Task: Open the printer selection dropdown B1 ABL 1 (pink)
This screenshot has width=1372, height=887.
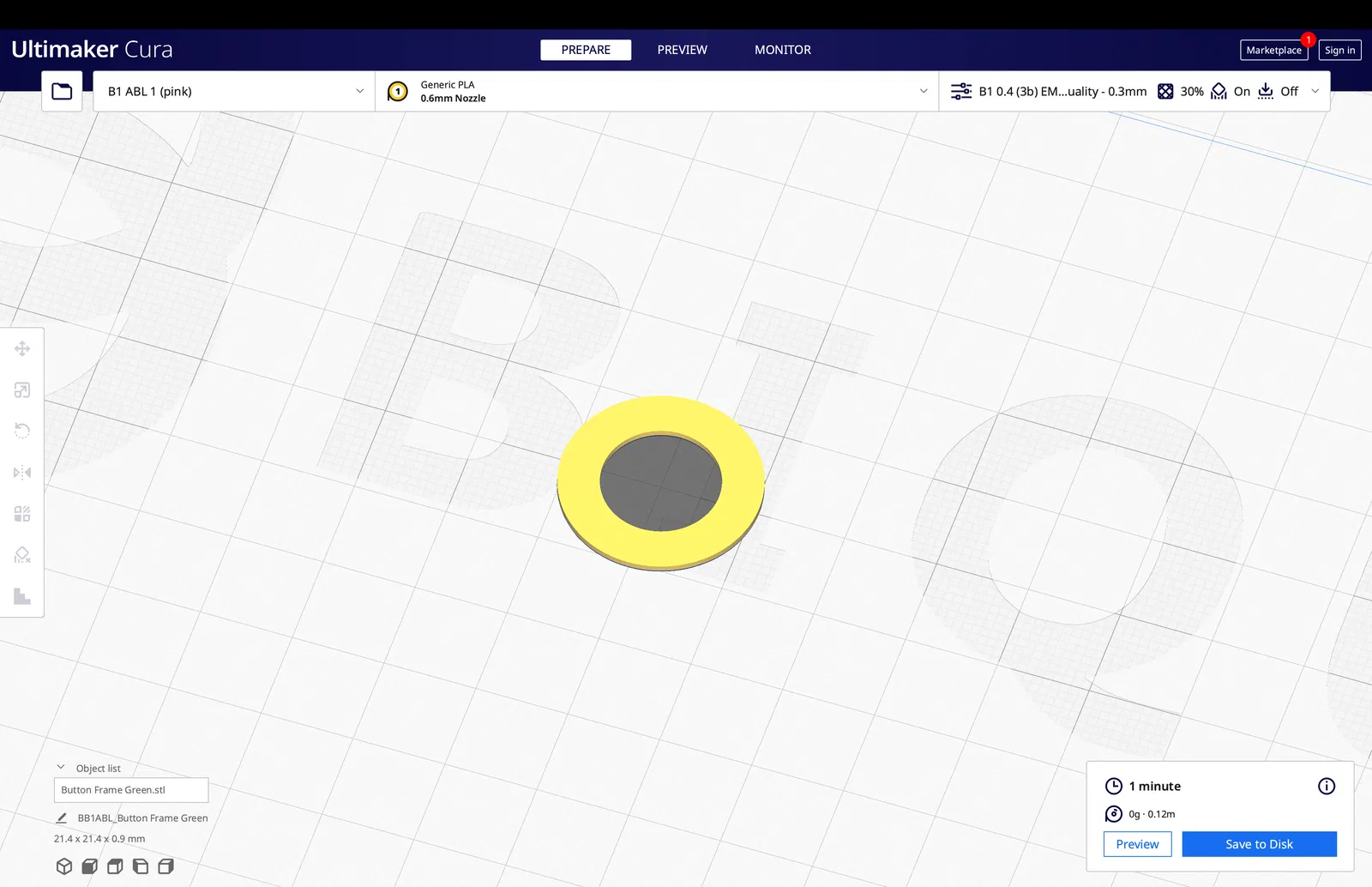Action: pyautogui.click(x=234, y=91)
